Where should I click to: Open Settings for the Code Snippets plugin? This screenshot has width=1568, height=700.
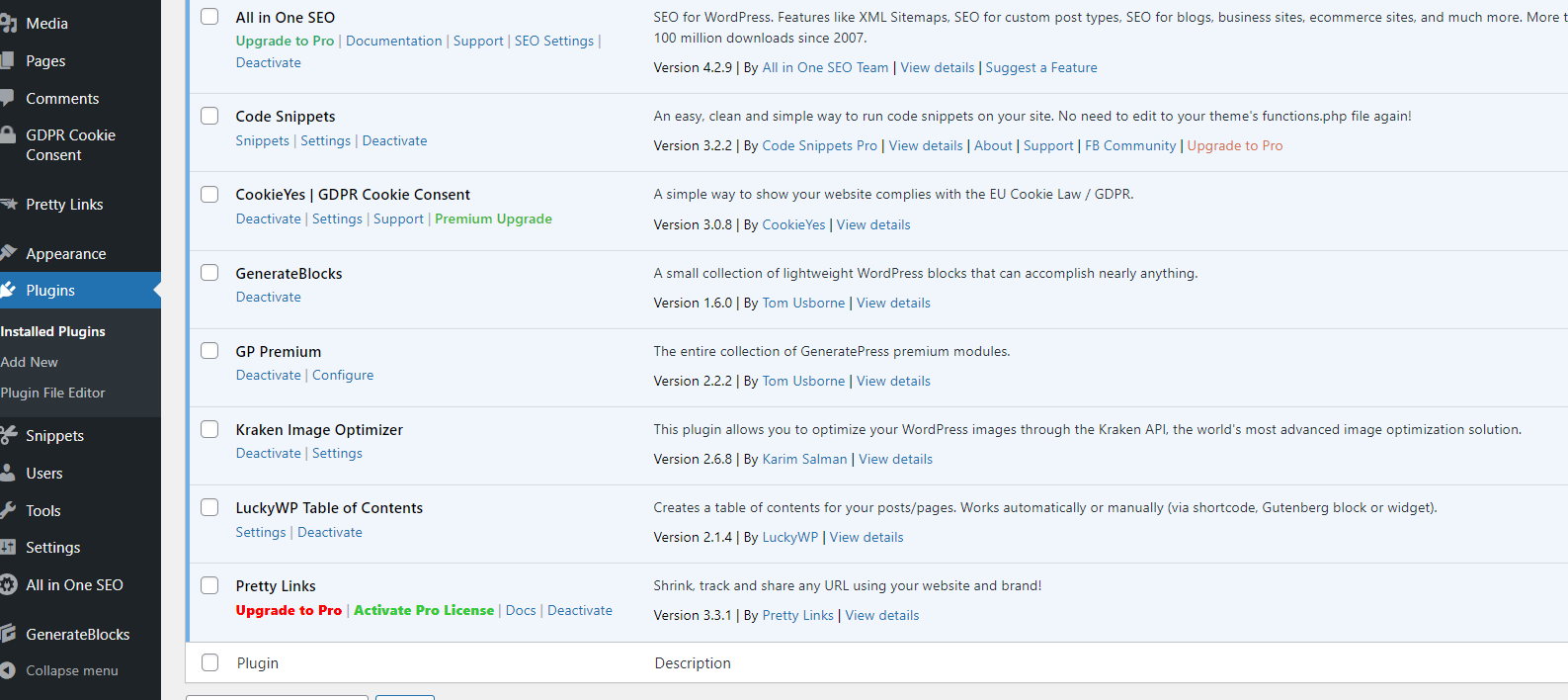[x=326, y=140]
